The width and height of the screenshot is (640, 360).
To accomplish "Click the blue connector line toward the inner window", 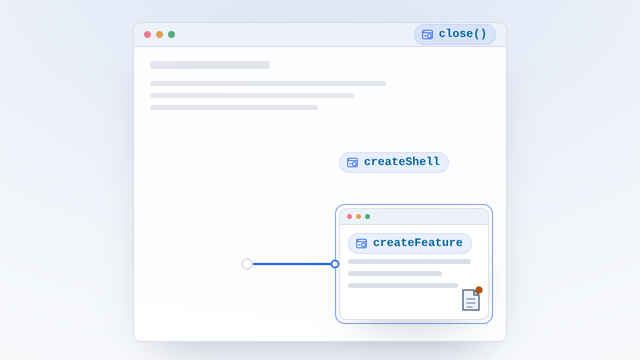I will tap(292, 264).
